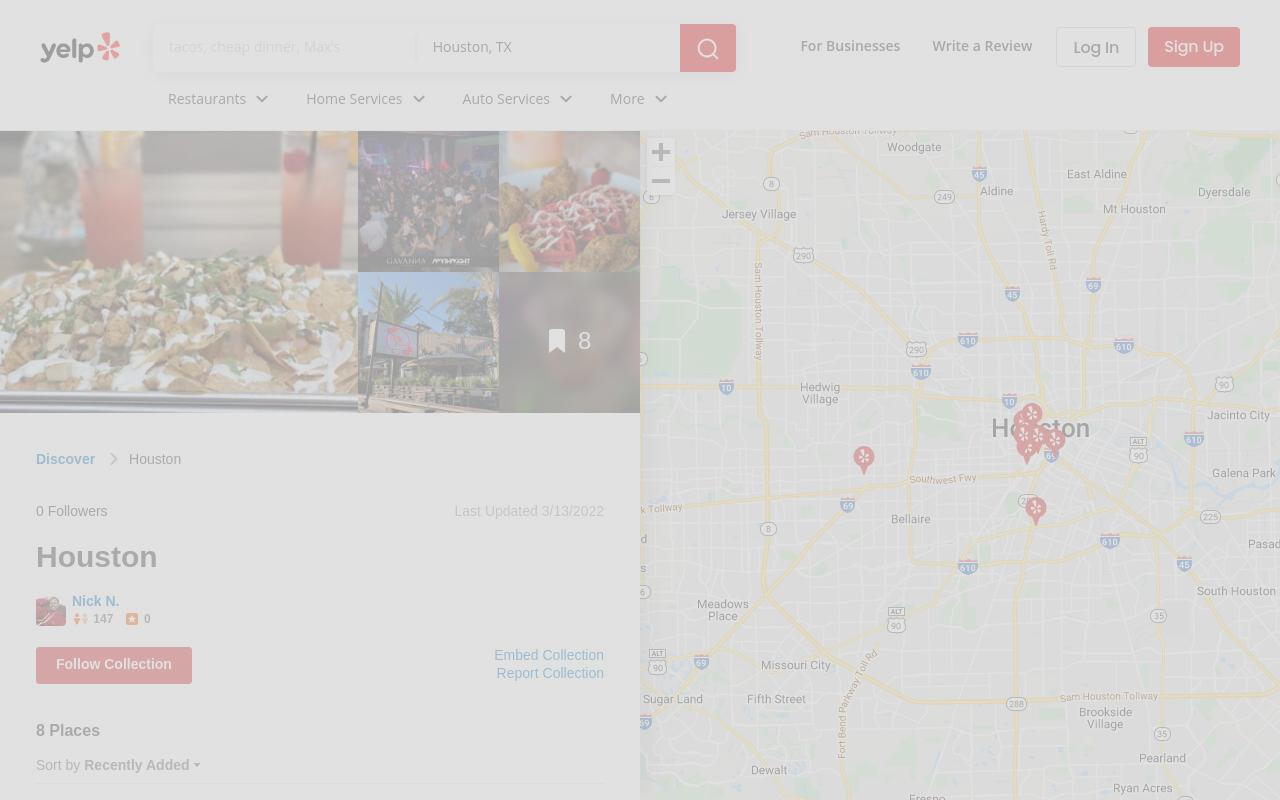
Task: Expand the Restaurants menu
Action: pyautogui.click(x=218, y=99)
